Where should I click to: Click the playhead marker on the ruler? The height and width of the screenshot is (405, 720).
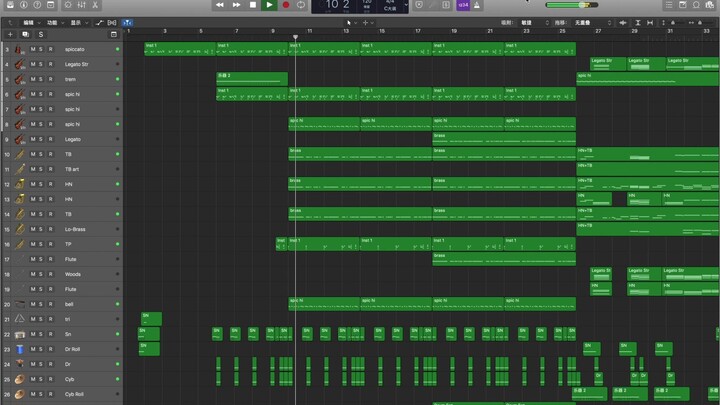point(295,37)
